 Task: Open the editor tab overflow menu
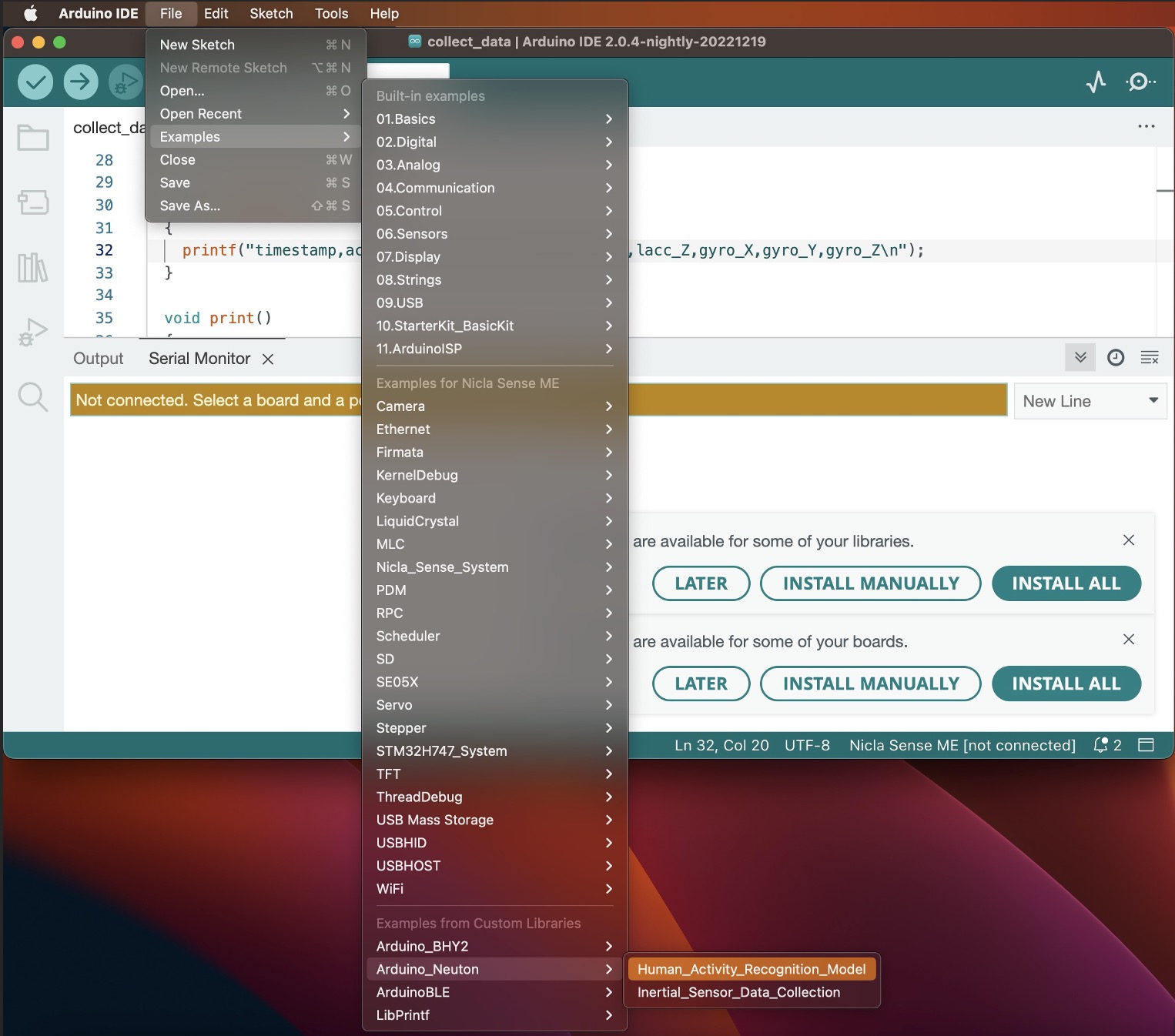[x=1147, y=126]
